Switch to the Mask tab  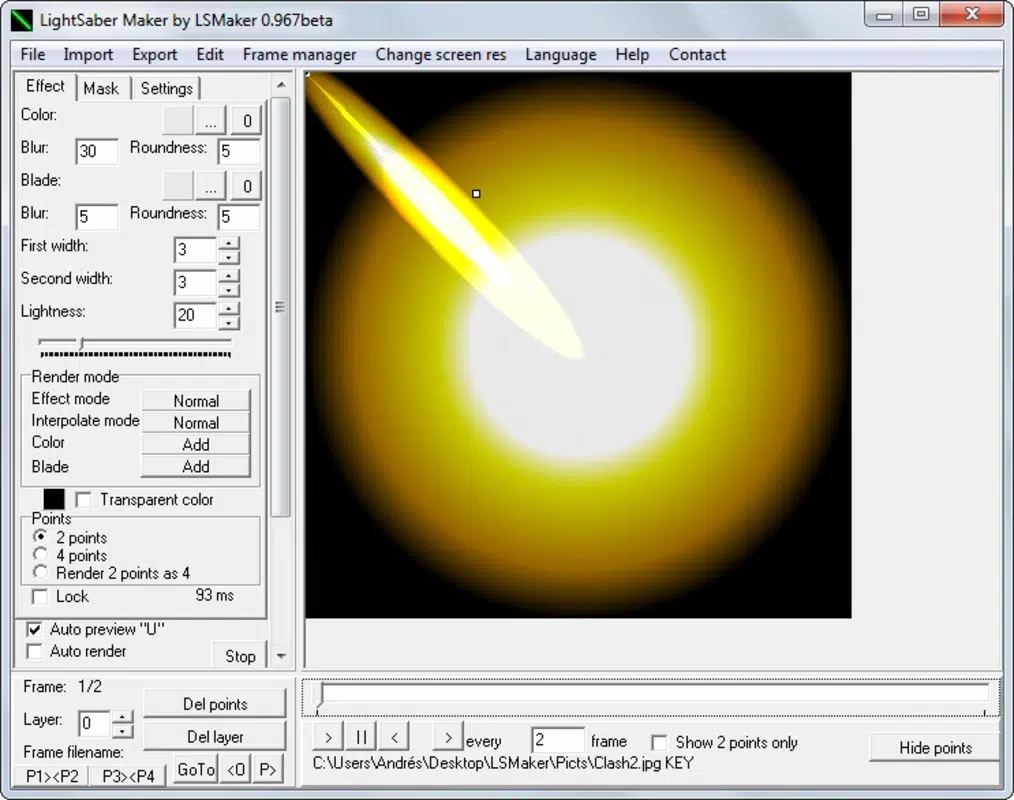tap(101, 89)
